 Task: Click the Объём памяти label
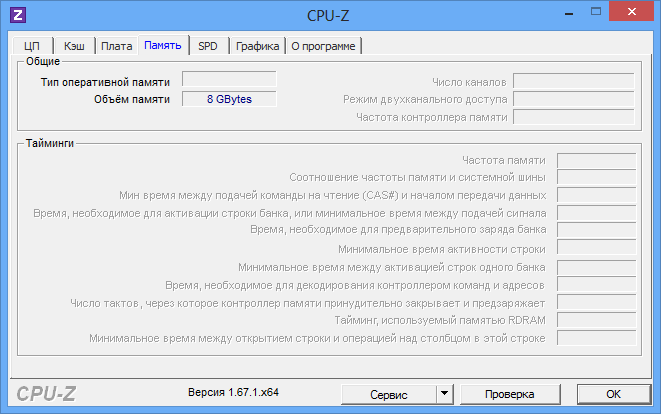click(132, 99)
